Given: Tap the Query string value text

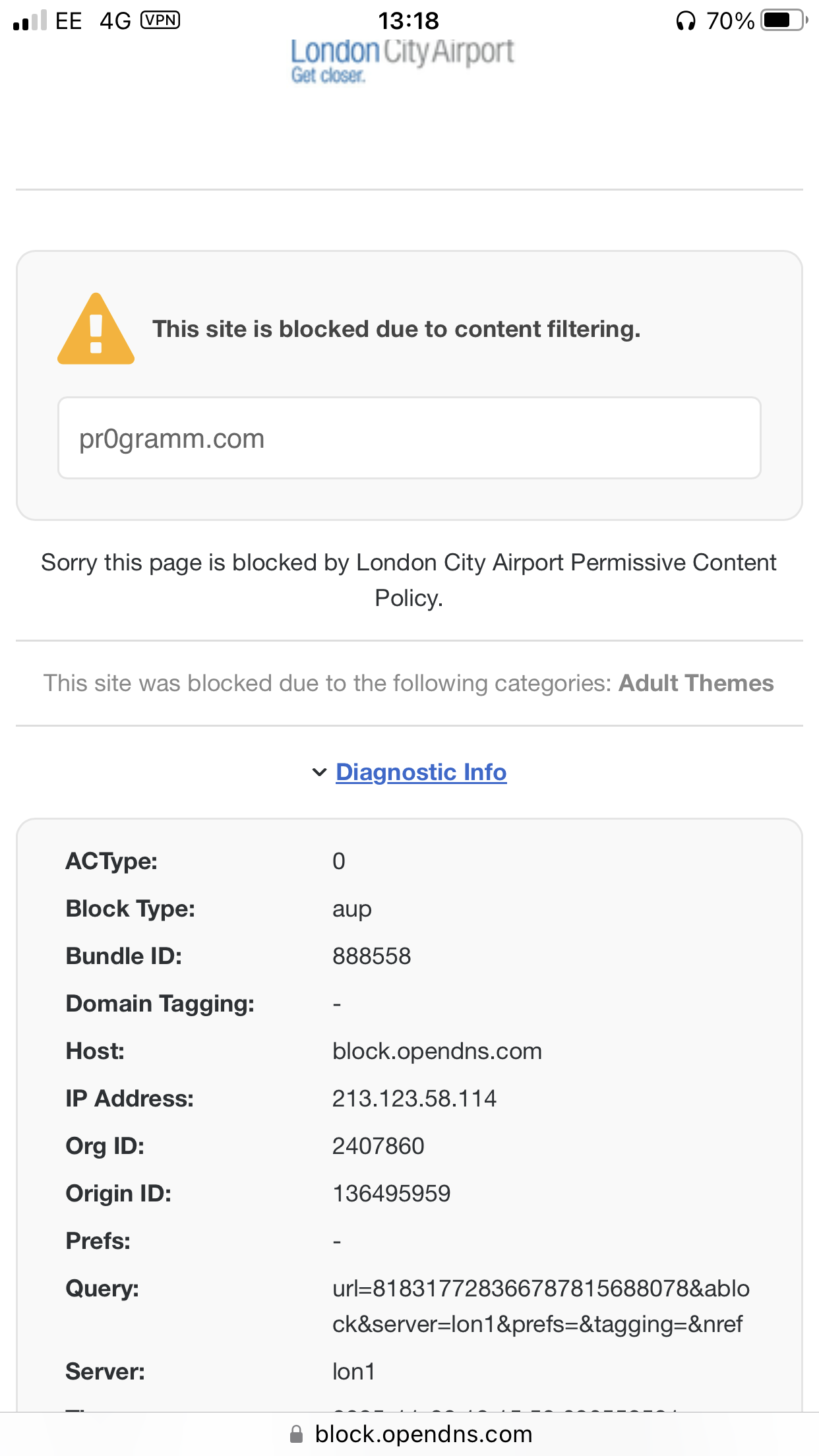Looking at the screenshot, I should [x=540, y=1306].
